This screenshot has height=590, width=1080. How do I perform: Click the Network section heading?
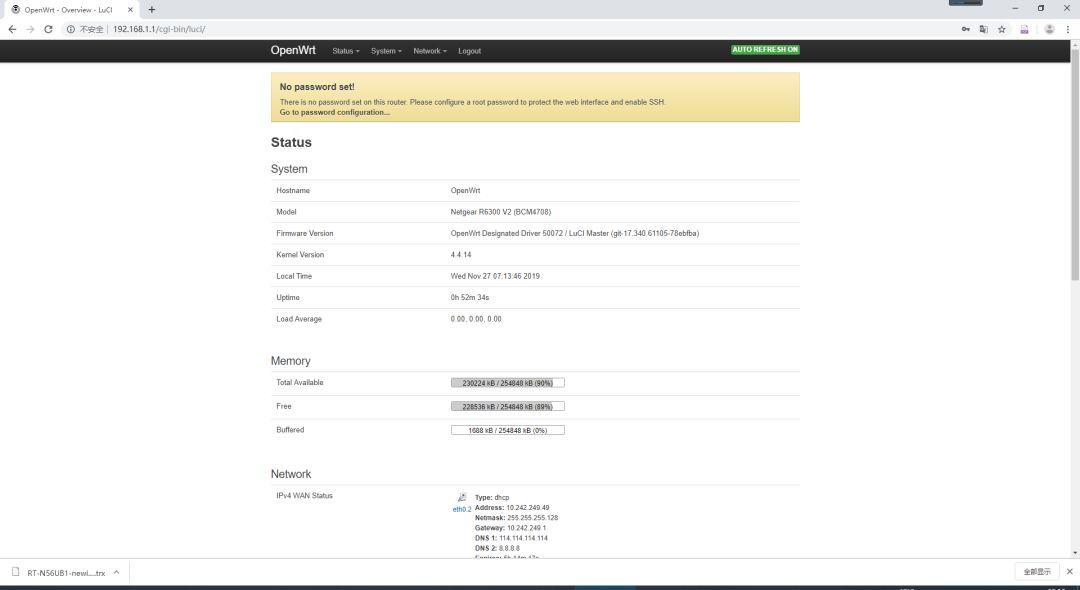[x=291, y=474]
